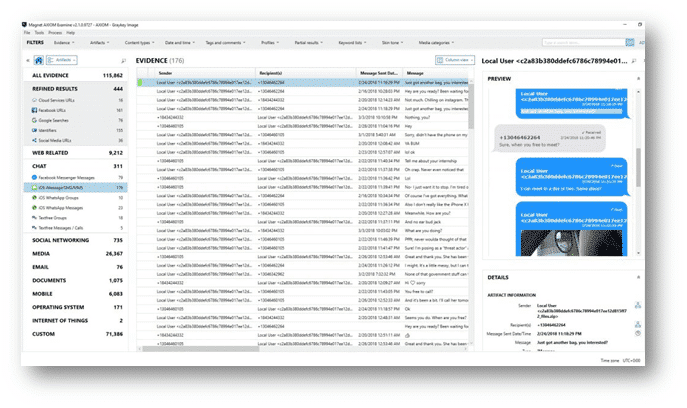Image resolution: width=687 pixels, height=408 pixels.
Task: Open the Partial results filter dropdown
Action: pos(308,43)
